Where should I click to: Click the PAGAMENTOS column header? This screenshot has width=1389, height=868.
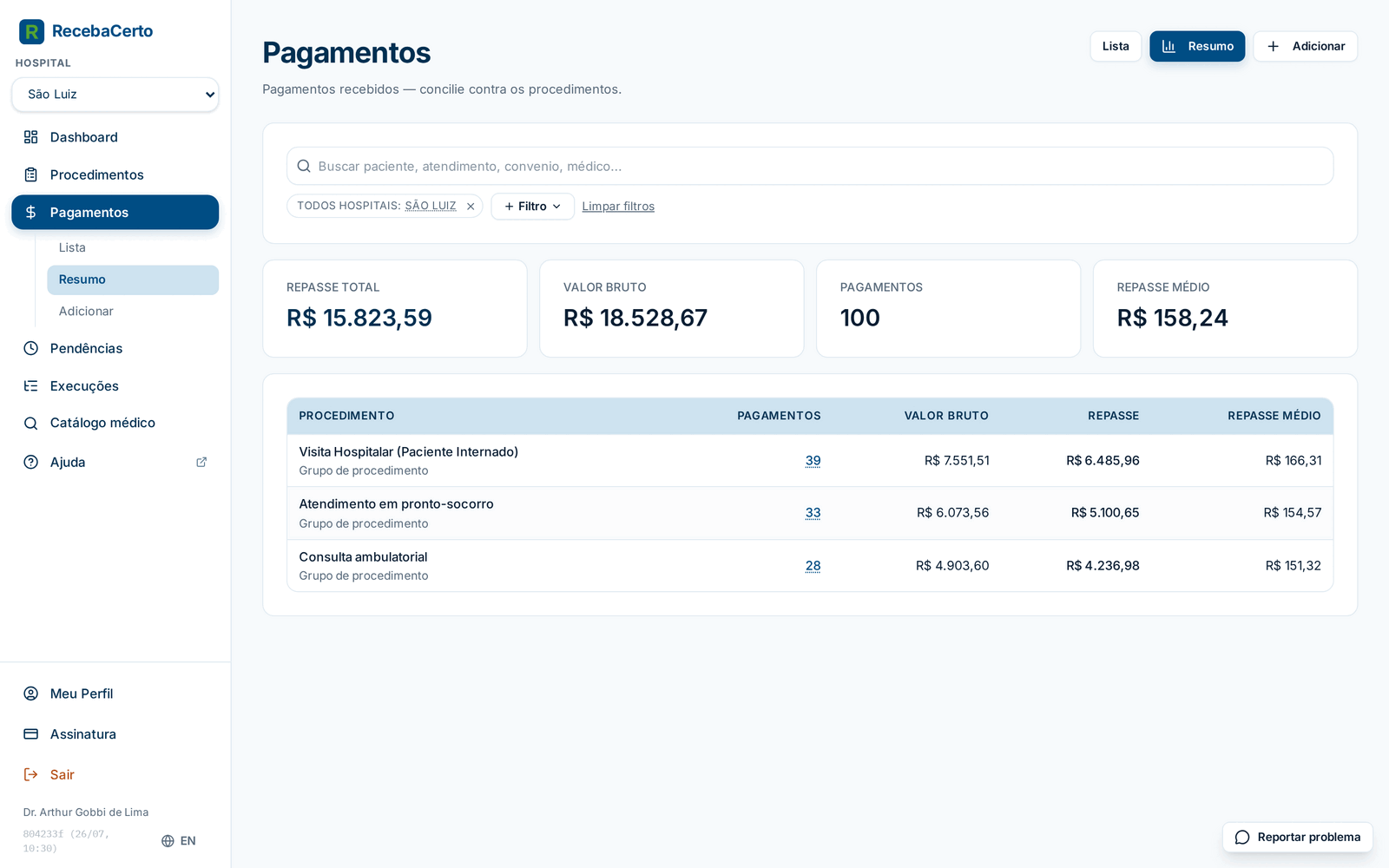click(779, 416)
